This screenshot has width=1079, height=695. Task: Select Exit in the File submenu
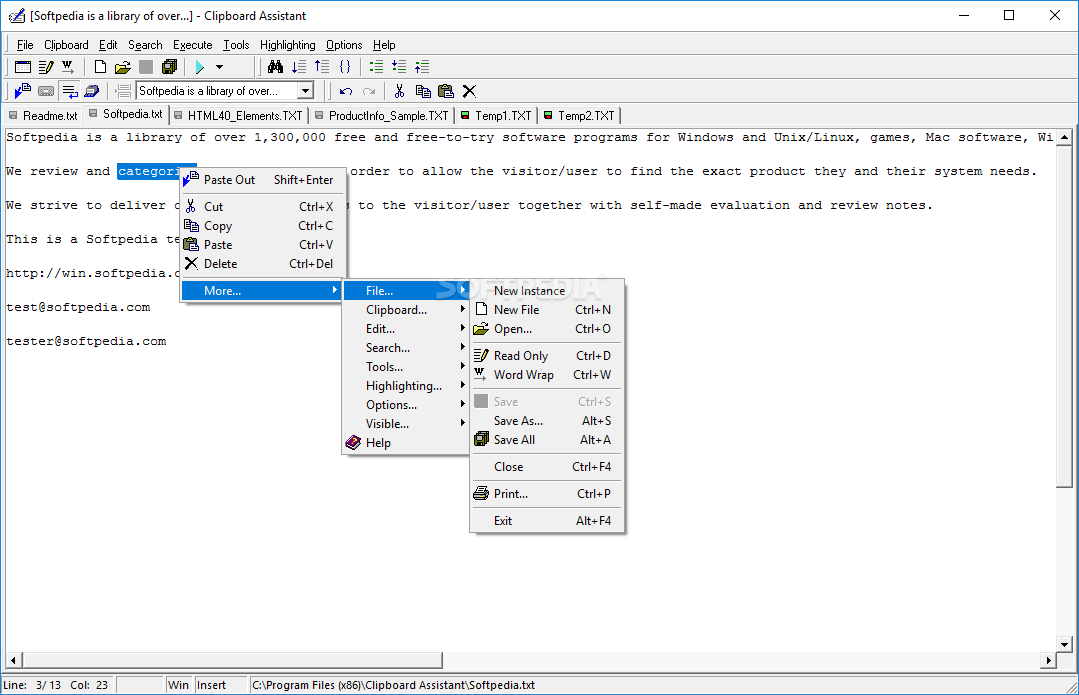tap(547, 521)
